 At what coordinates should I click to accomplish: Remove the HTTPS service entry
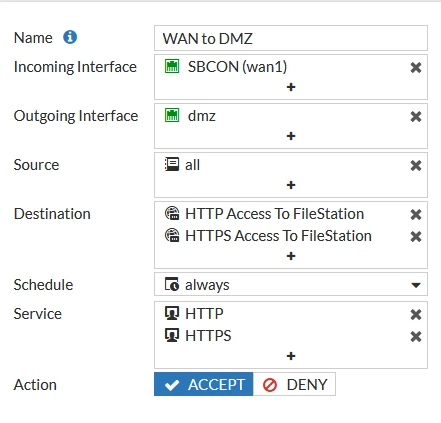[416, 336]
